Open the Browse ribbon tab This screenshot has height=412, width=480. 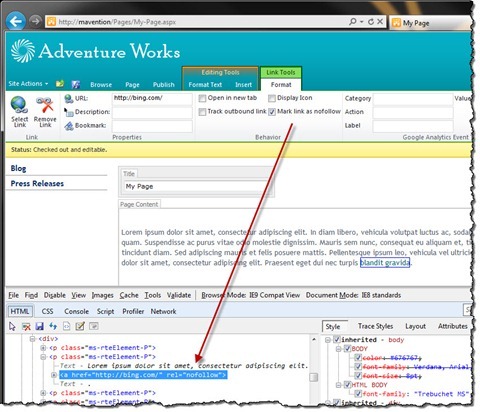pyautogui.click(x=101, y=85)
